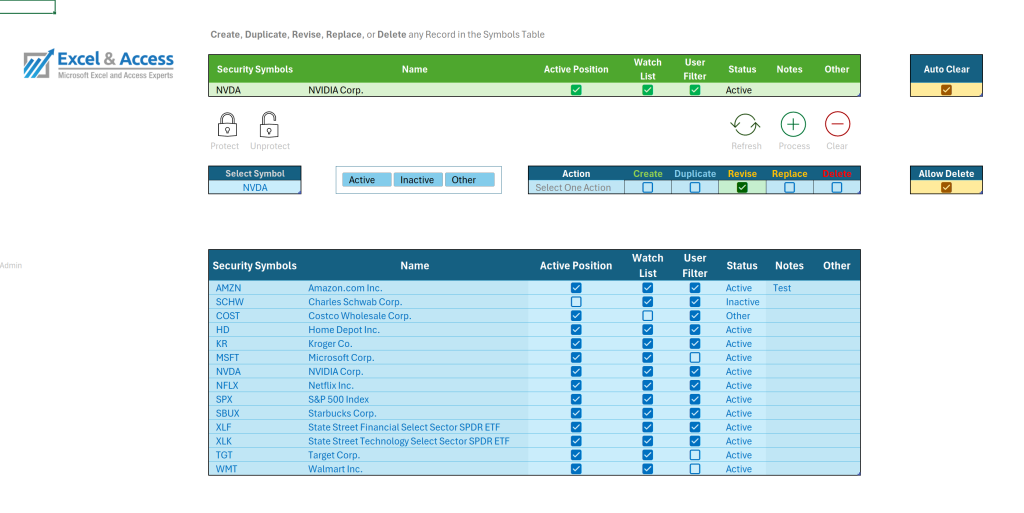This screenshot has width=1024, height=513.
Task: Click the Excel & Access logo
Action: coord(99,64)
